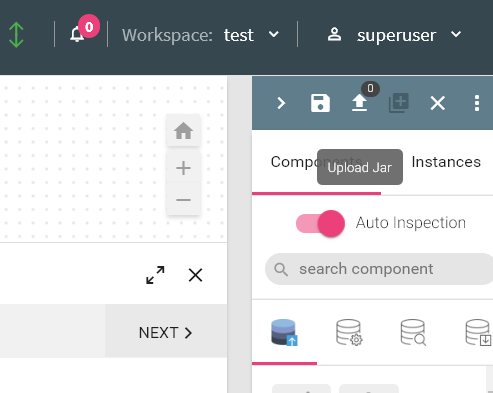Collapse side panel with chevron arrow
493x393 pixels.
(x=281, y=103)
